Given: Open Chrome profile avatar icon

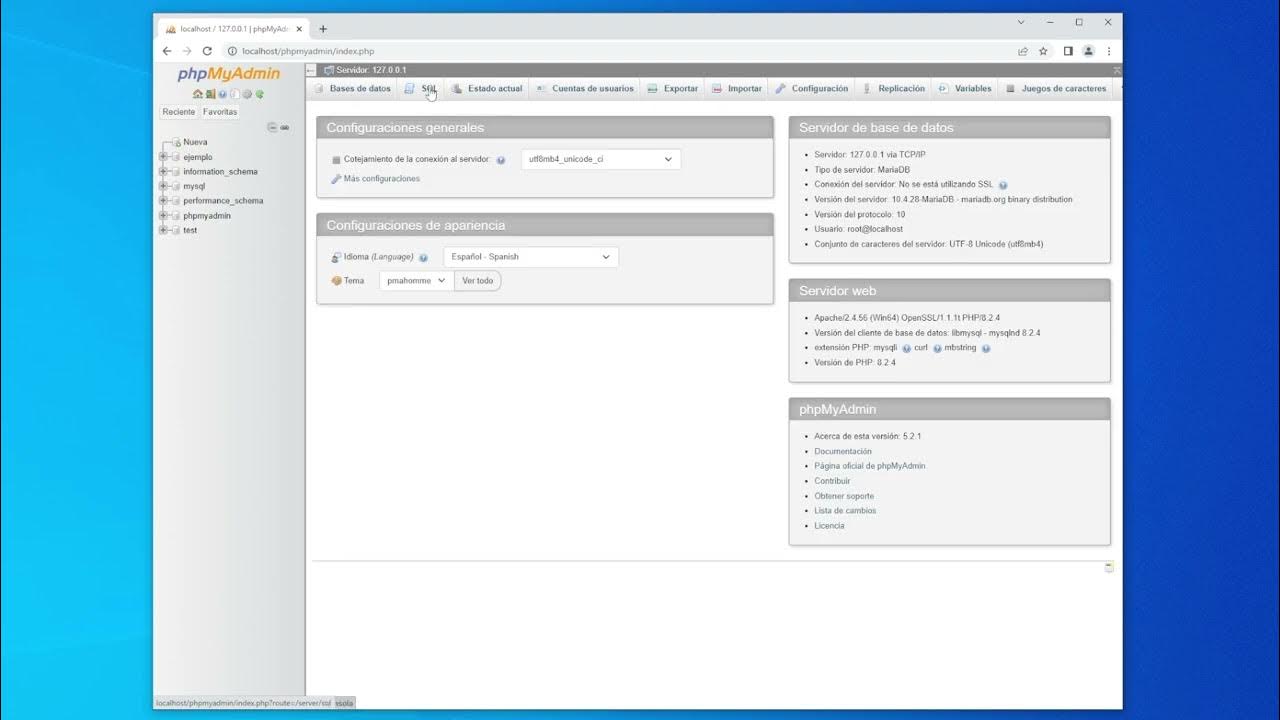Looking at the screenshot, I should tap(1088, 51).
